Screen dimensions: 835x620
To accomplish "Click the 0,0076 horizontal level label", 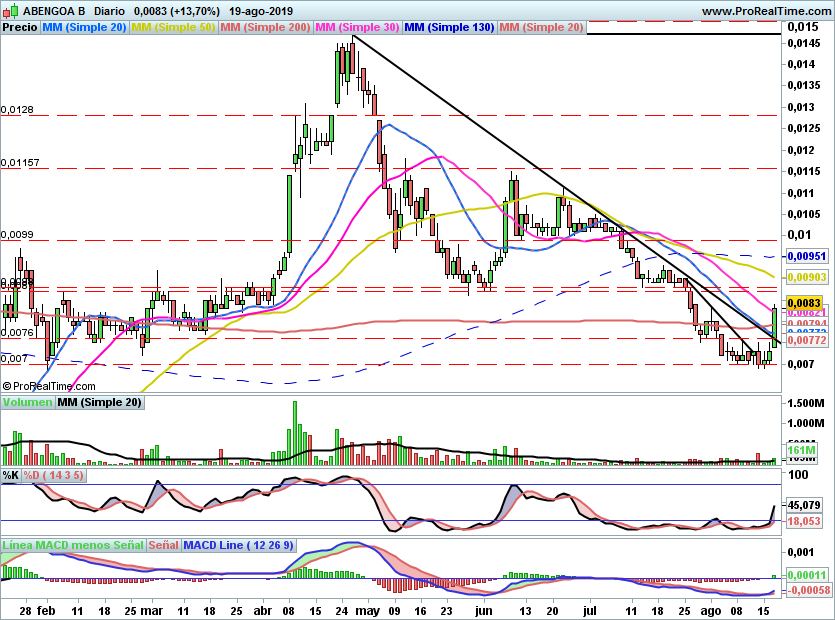I will coord(17,333).
